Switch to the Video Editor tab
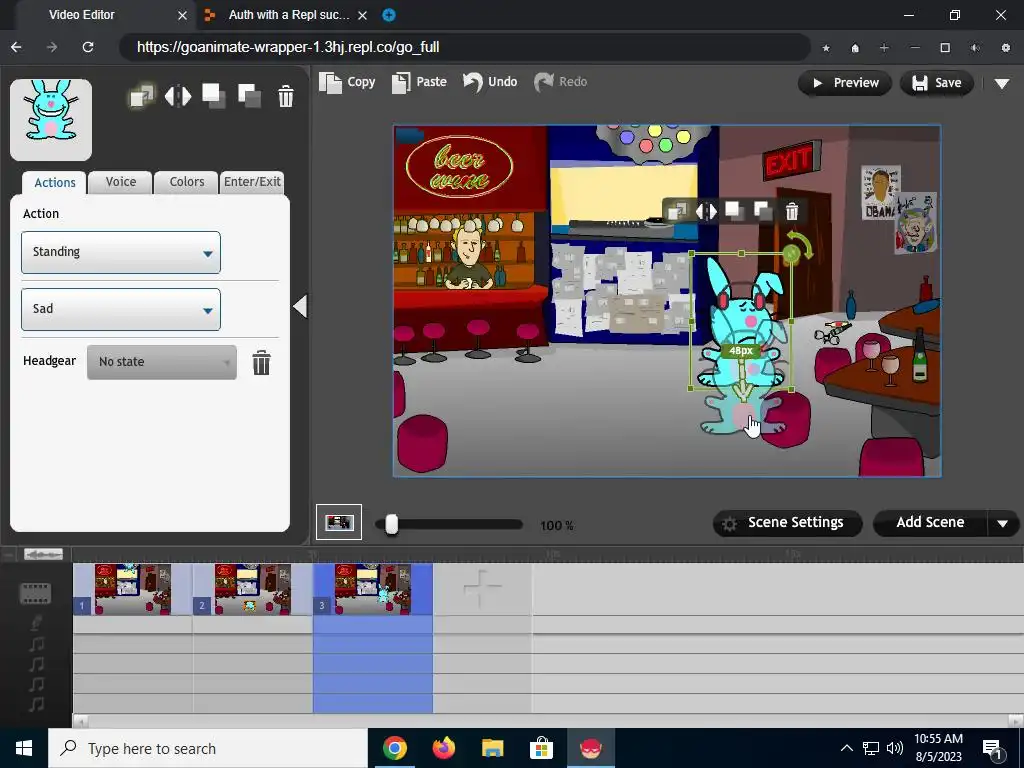This screenshot has width=1024, height=768. 82,14
